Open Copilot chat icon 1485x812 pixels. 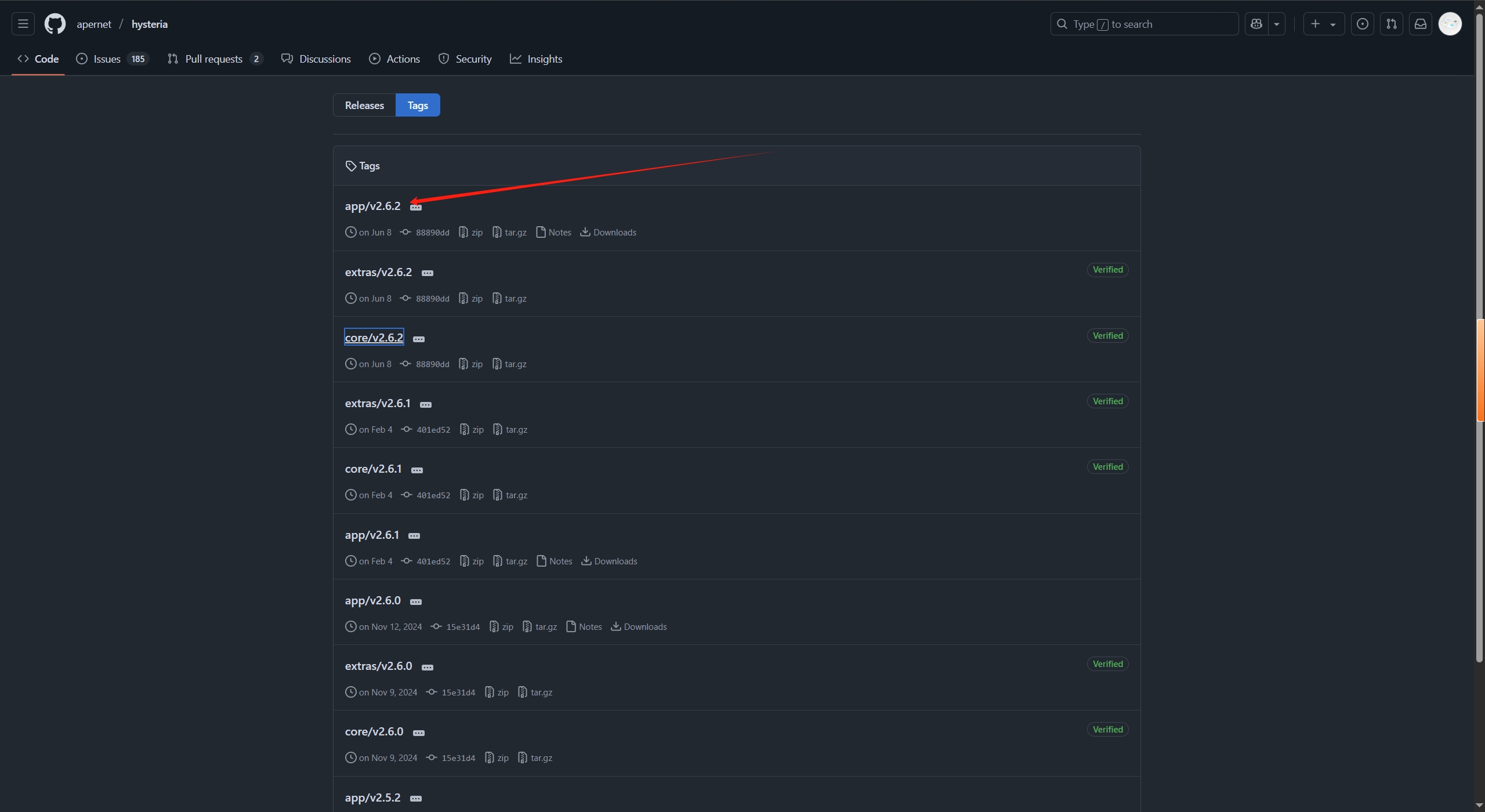1256,24
